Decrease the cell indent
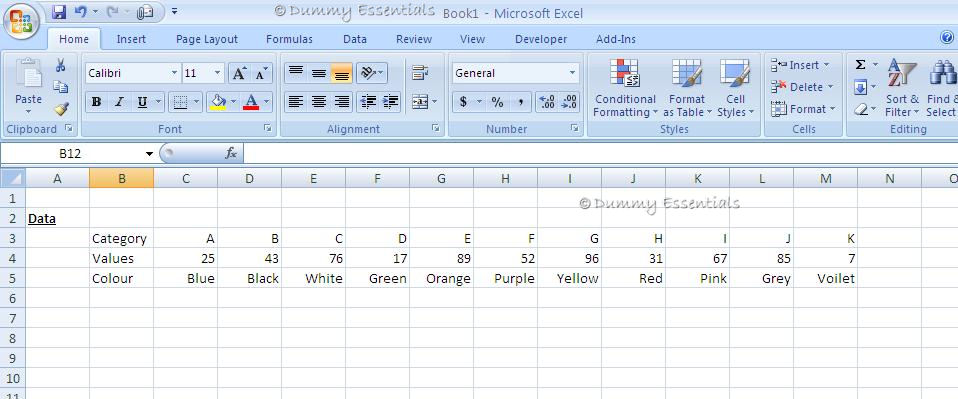Image resolution: width=958 pixels, height=399 pixels. click(x=368, y=102)
